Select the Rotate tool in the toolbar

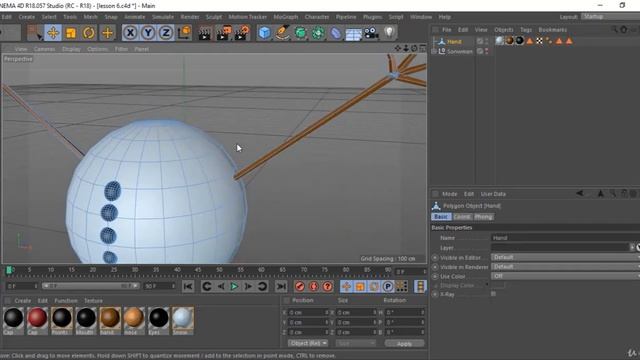[89, 33]
